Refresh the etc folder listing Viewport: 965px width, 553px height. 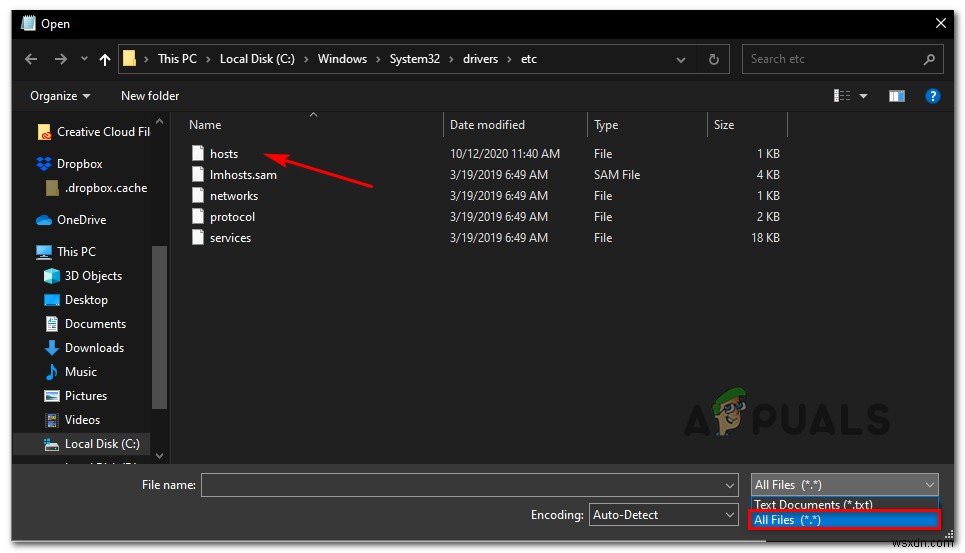[713, 59]
